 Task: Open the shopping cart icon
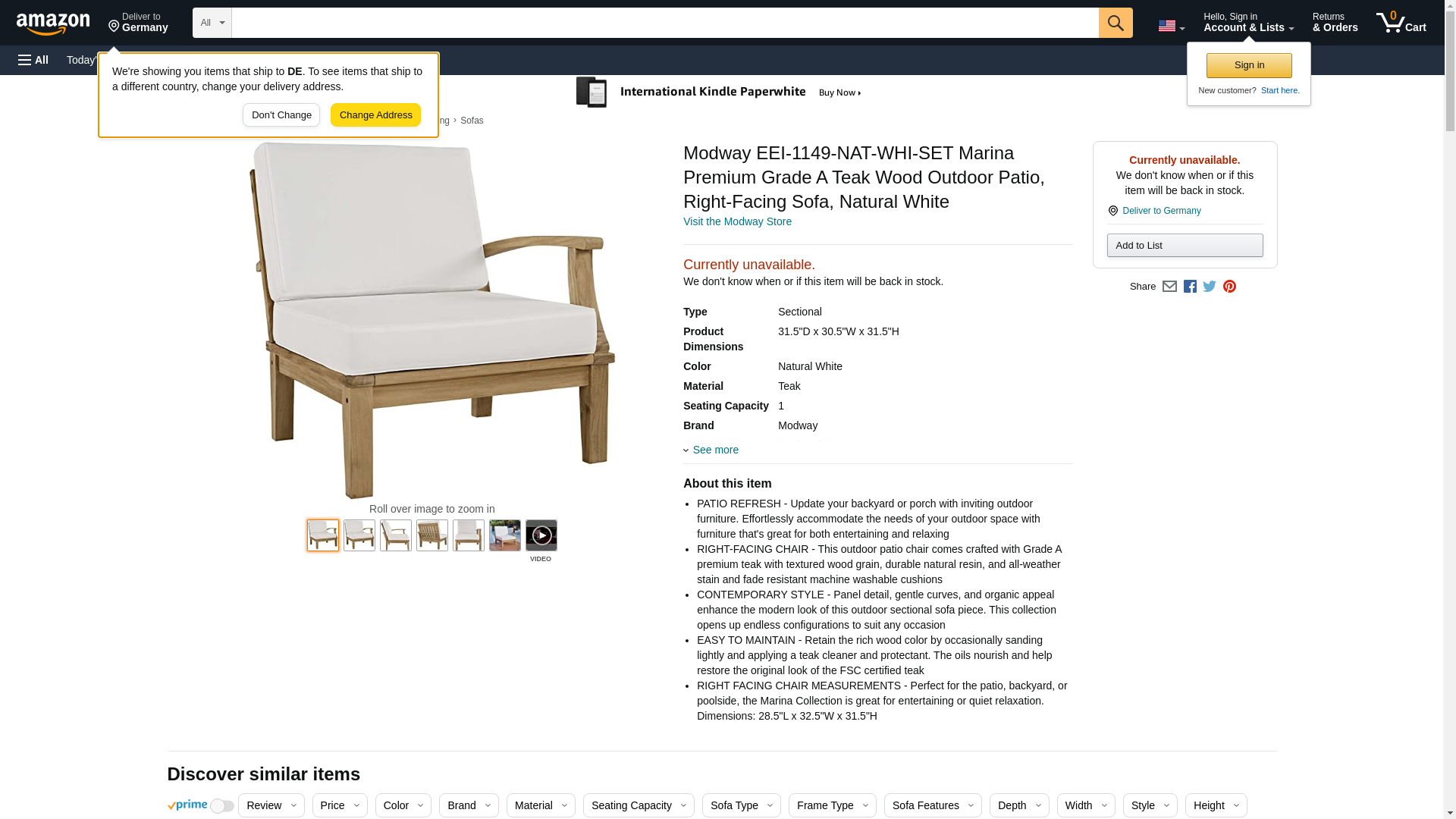[1401, 23]
